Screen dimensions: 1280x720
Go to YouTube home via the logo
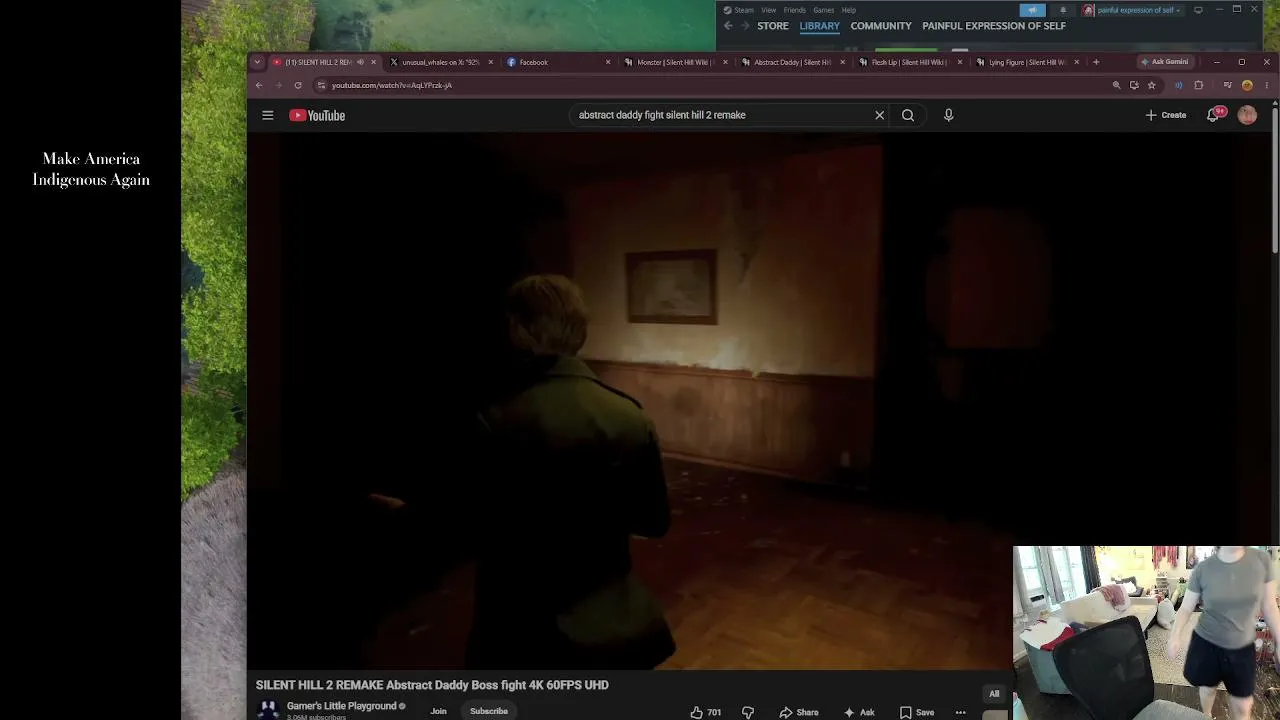[317, 115]
